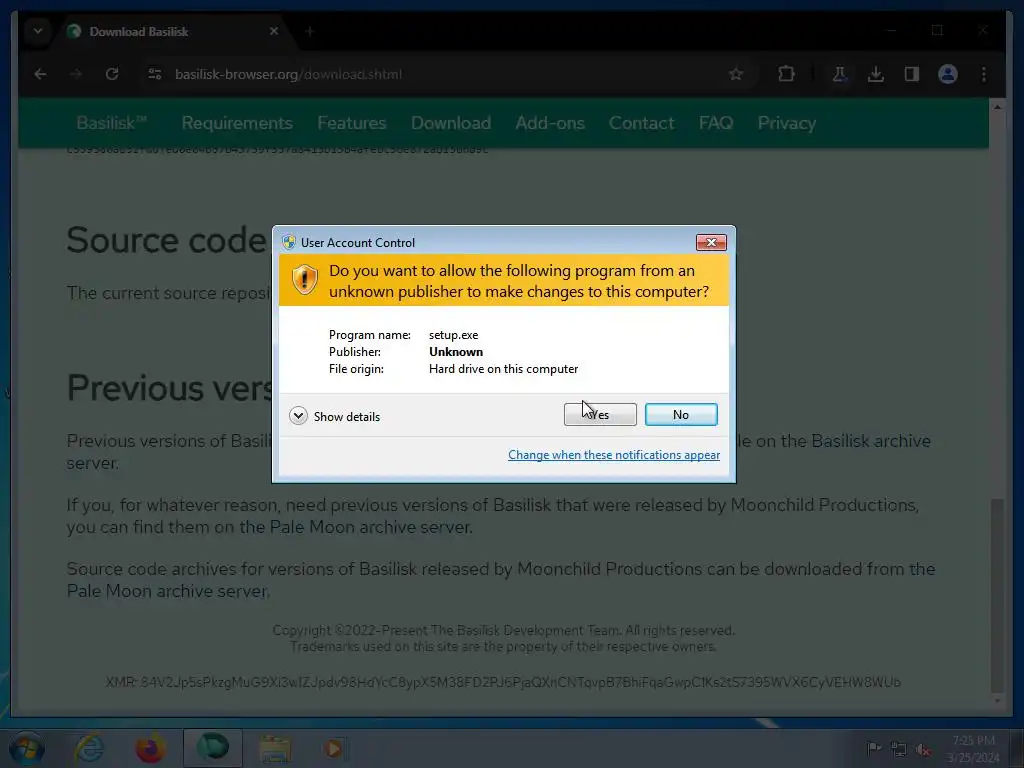Image resolution: width=1024 pixels, height=768 pixels.
Task: Bookmark this page with the star icon
Action: coord(736,74)
